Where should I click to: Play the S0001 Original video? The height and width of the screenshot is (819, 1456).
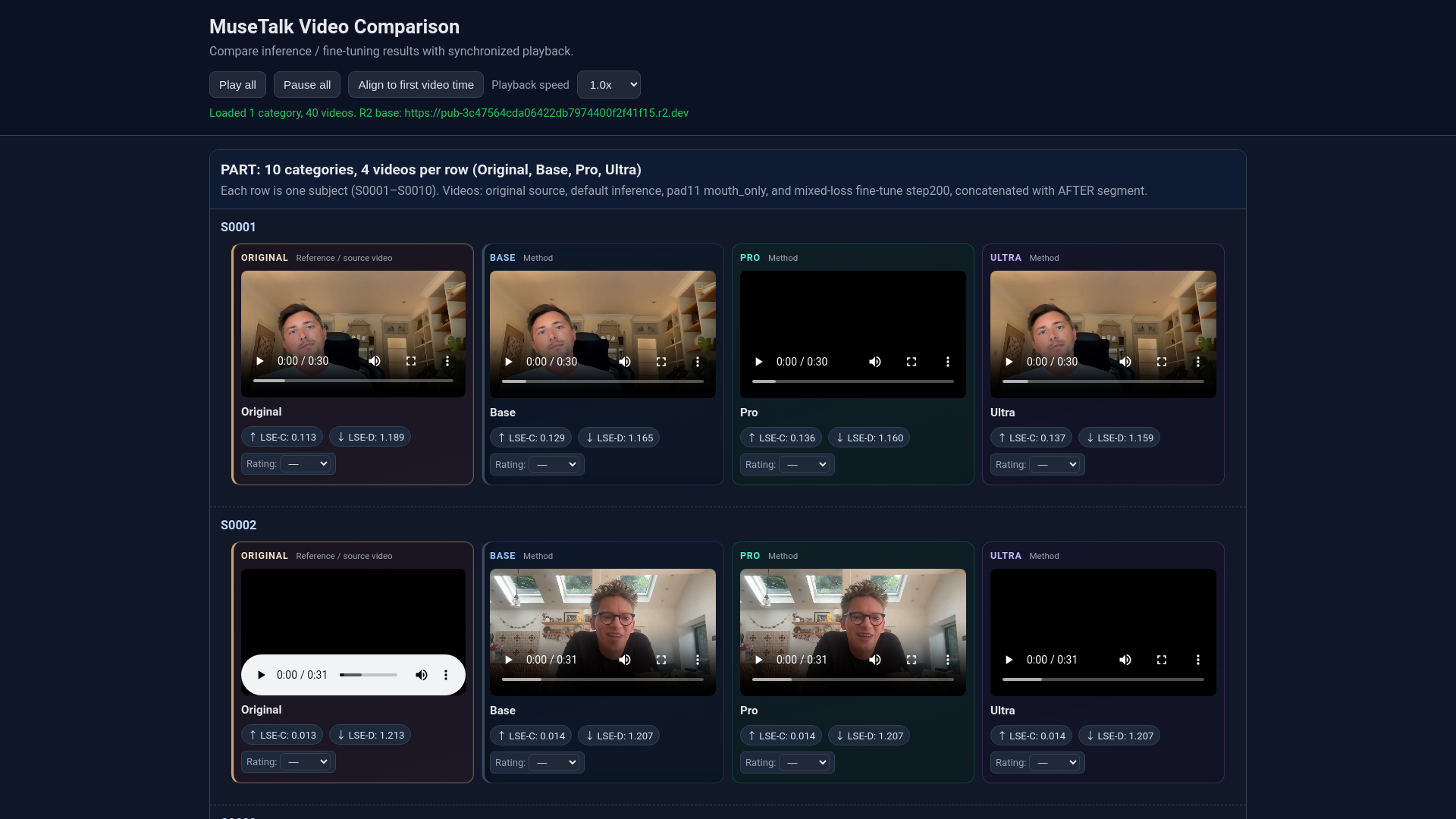260,361
